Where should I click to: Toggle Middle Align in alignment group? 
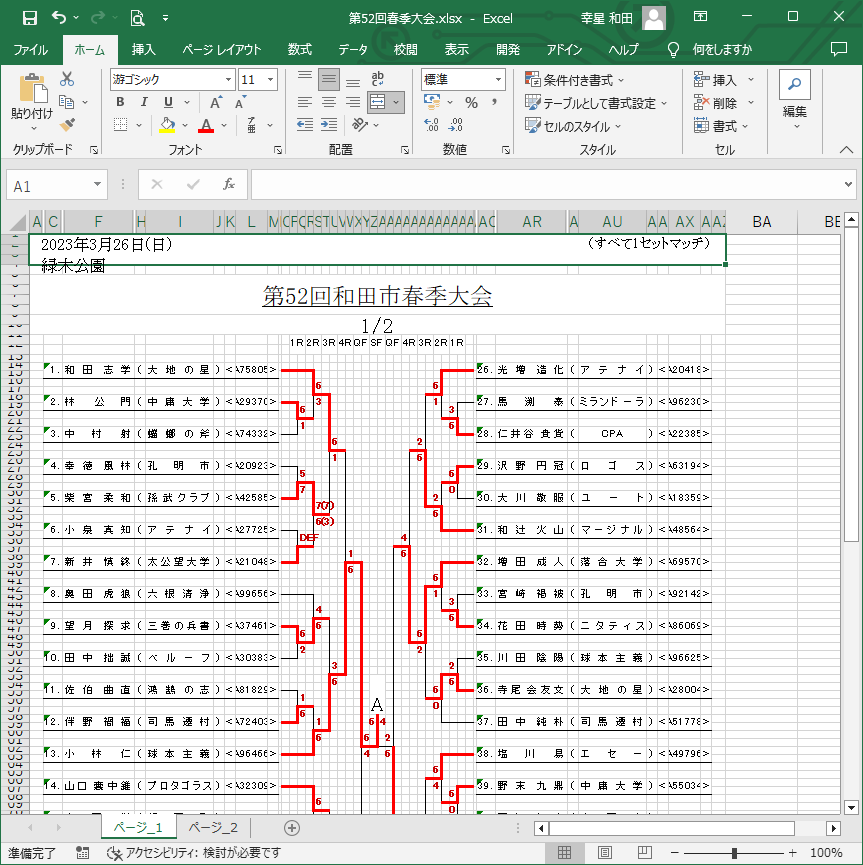329,79
